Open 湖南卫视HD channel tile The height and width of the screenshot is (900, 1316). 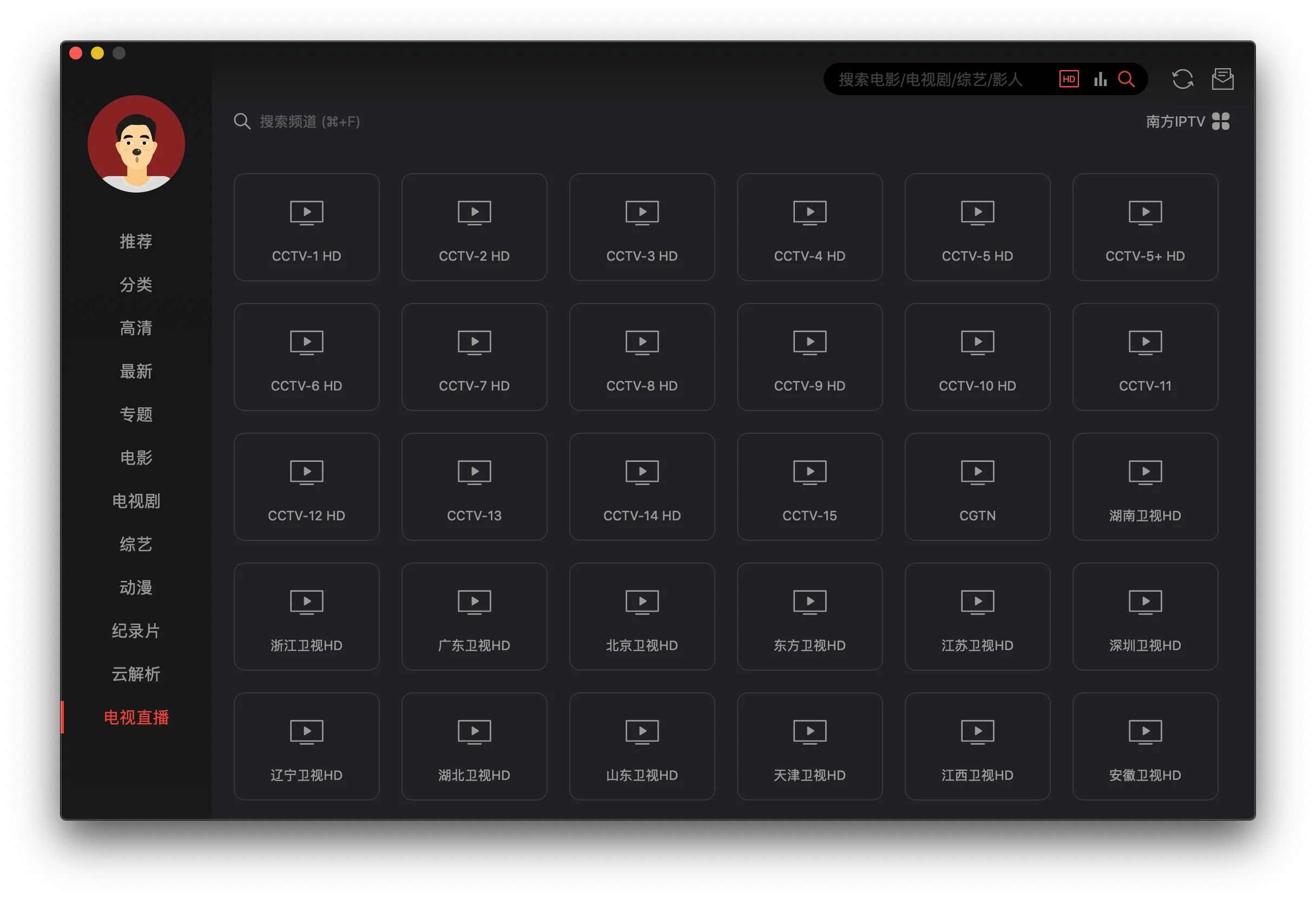[x=1144, y=487]
